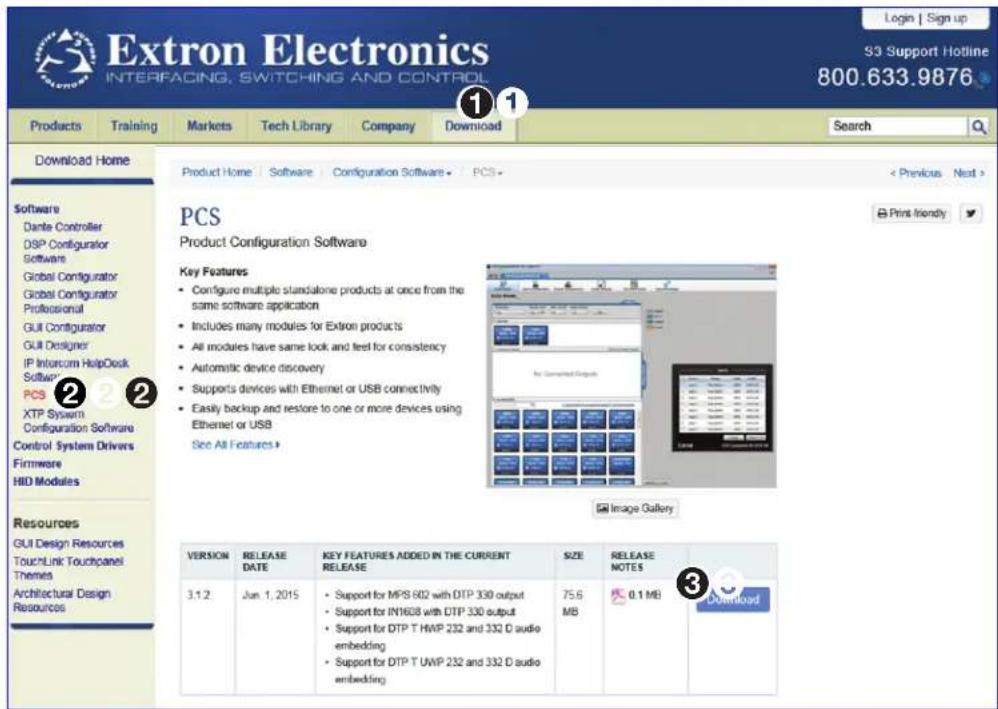Open the Company menu
This screenshot has width=998, height=709.
click(x=388, y=126)
